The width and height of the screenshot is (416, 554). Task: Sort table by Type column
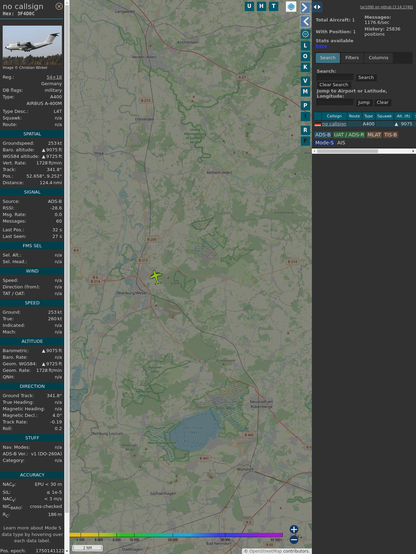369,116
